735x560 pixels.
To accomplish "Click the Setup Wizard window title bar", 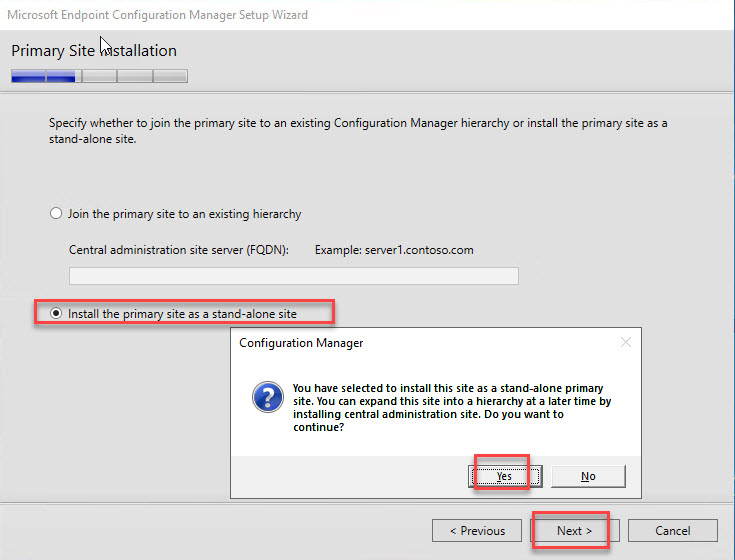I will (x=300, y=15).
